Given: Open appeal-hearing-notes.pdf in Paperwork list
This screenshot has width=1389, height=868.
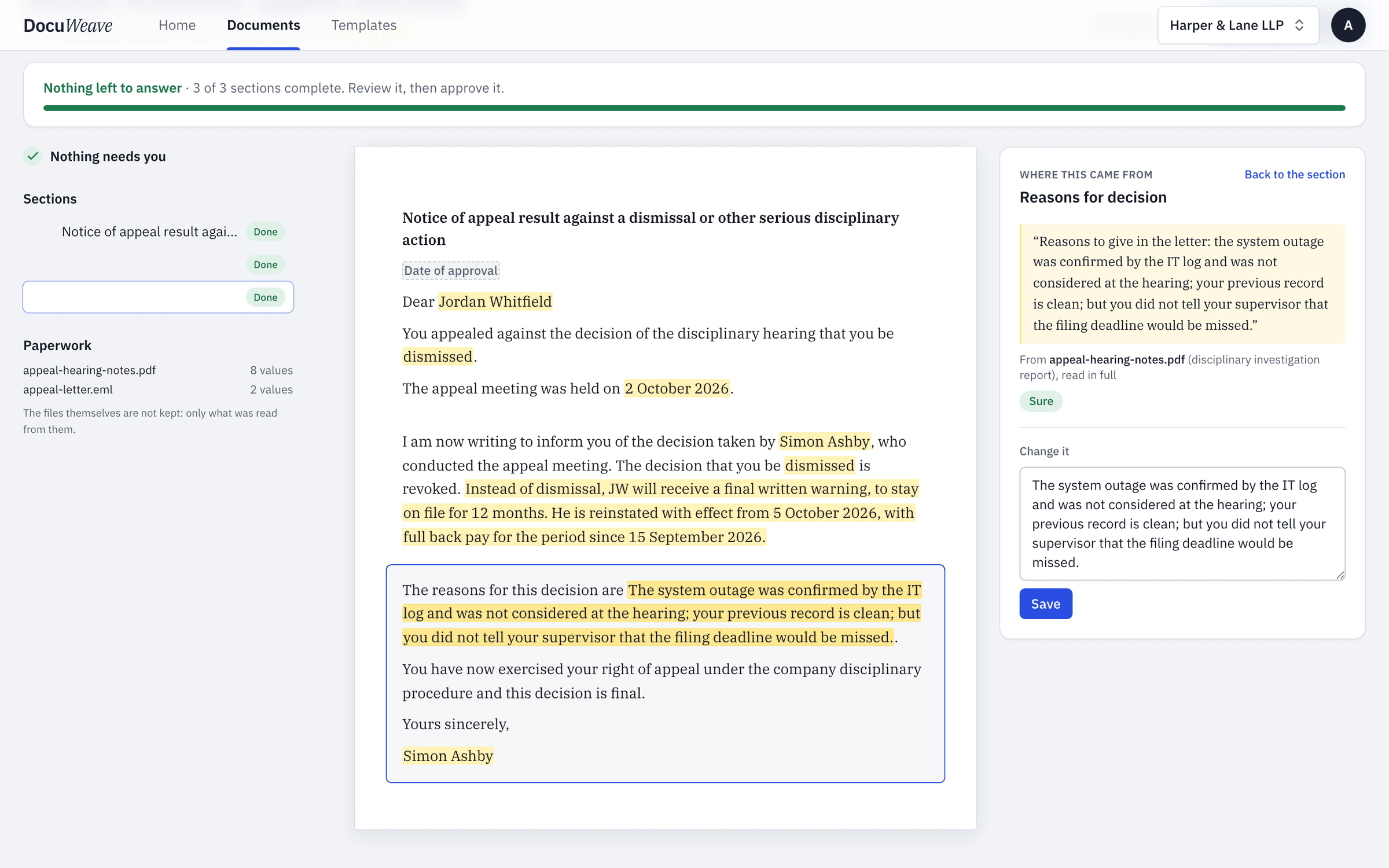Looking at the screenshot, I should click(x=89, y=370).
